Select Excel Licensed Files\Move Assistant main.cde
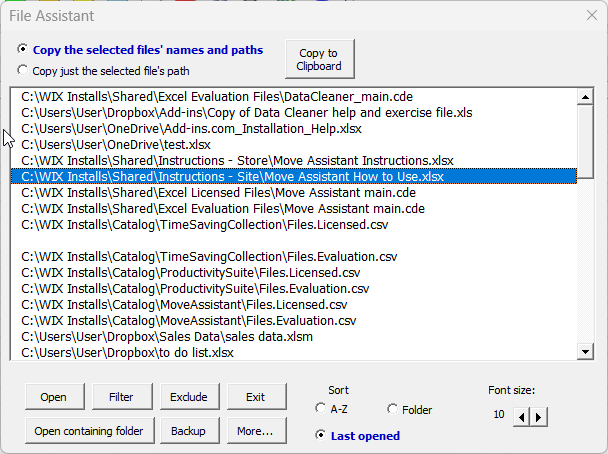608x454 pixels. 294,193
